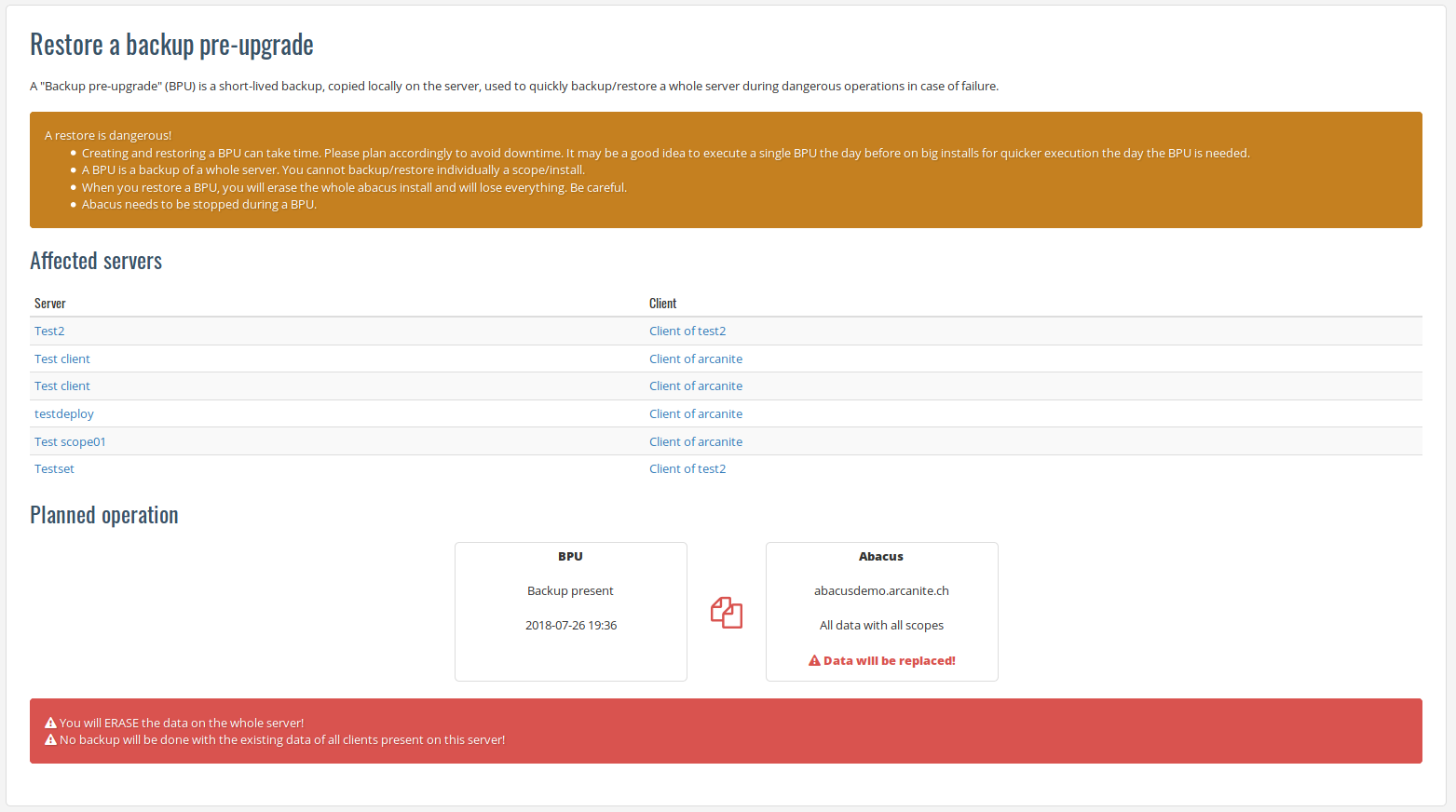
Task: Click the BPU card title
Action: coord(570,556)
